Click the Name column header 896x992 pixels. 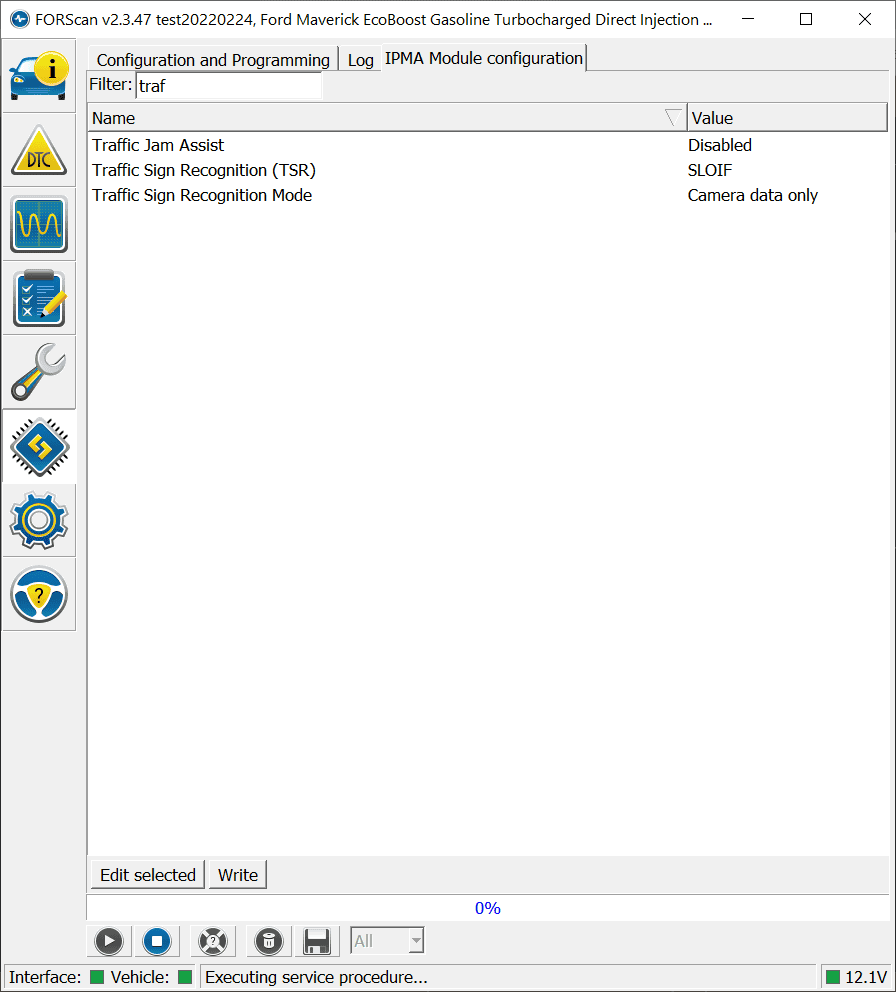387,118
